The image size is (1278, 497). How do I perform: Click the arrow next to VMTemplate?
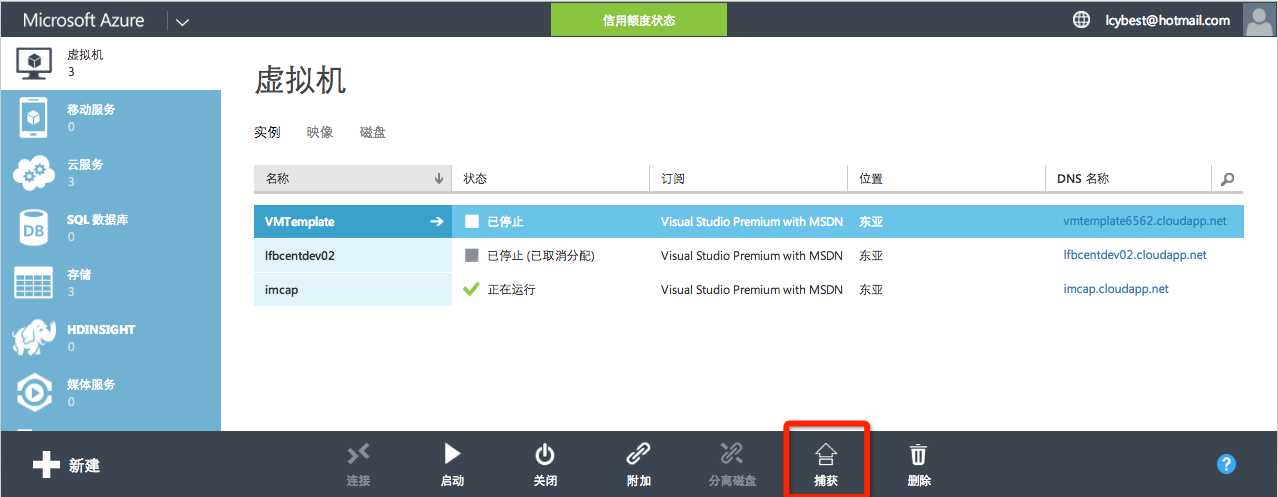click(x=436, y=222)
